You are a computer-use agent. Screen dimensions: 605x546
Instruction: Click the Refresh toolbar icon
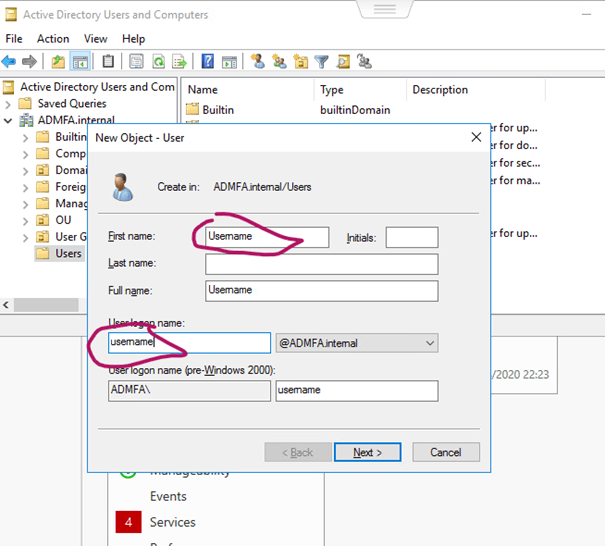pos(157,62)
